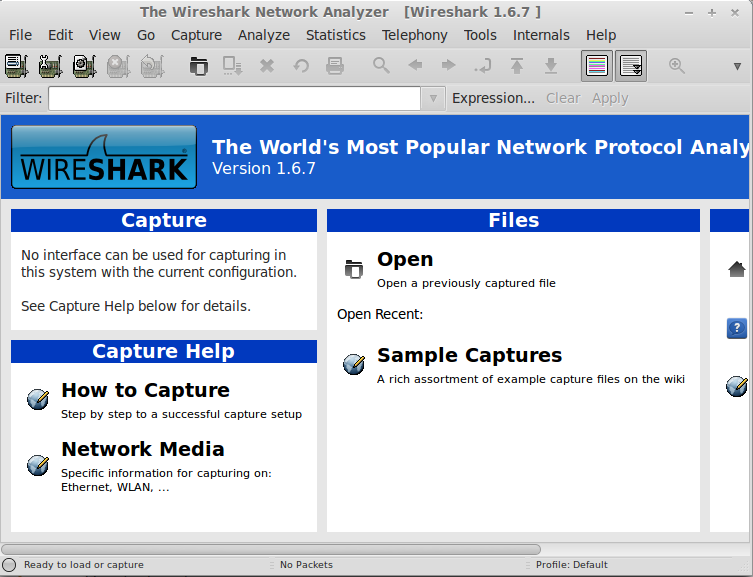Toggle auto scroll in live capture
The height and width of the screenshot is (577, 753).
(631, 66)
